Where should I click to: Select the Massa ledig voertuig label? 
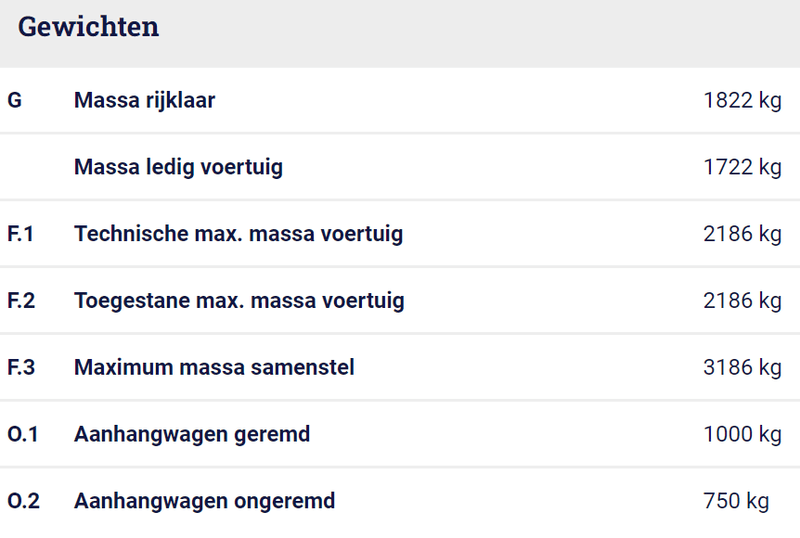pyautogui.click(x=178, y=167)
